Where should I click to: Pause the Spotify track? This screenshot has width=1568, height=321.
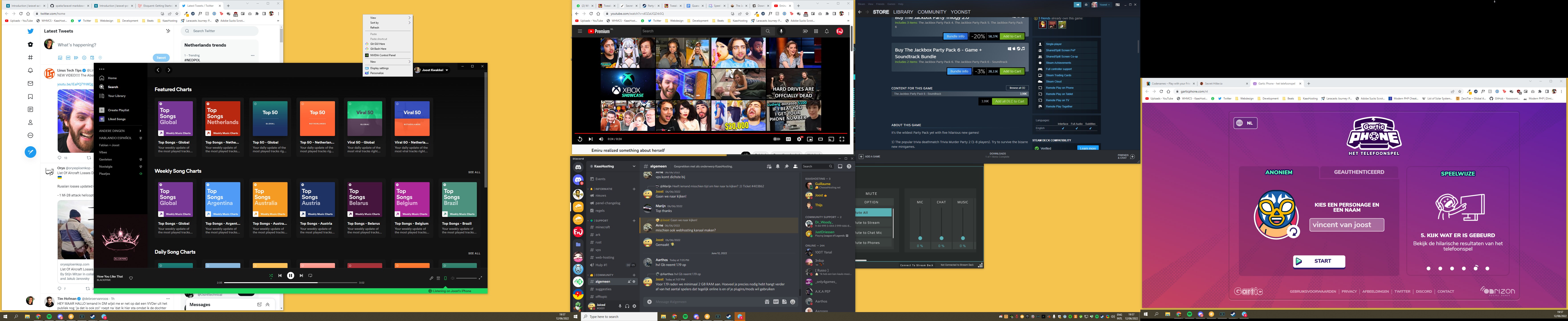[290, 275]
